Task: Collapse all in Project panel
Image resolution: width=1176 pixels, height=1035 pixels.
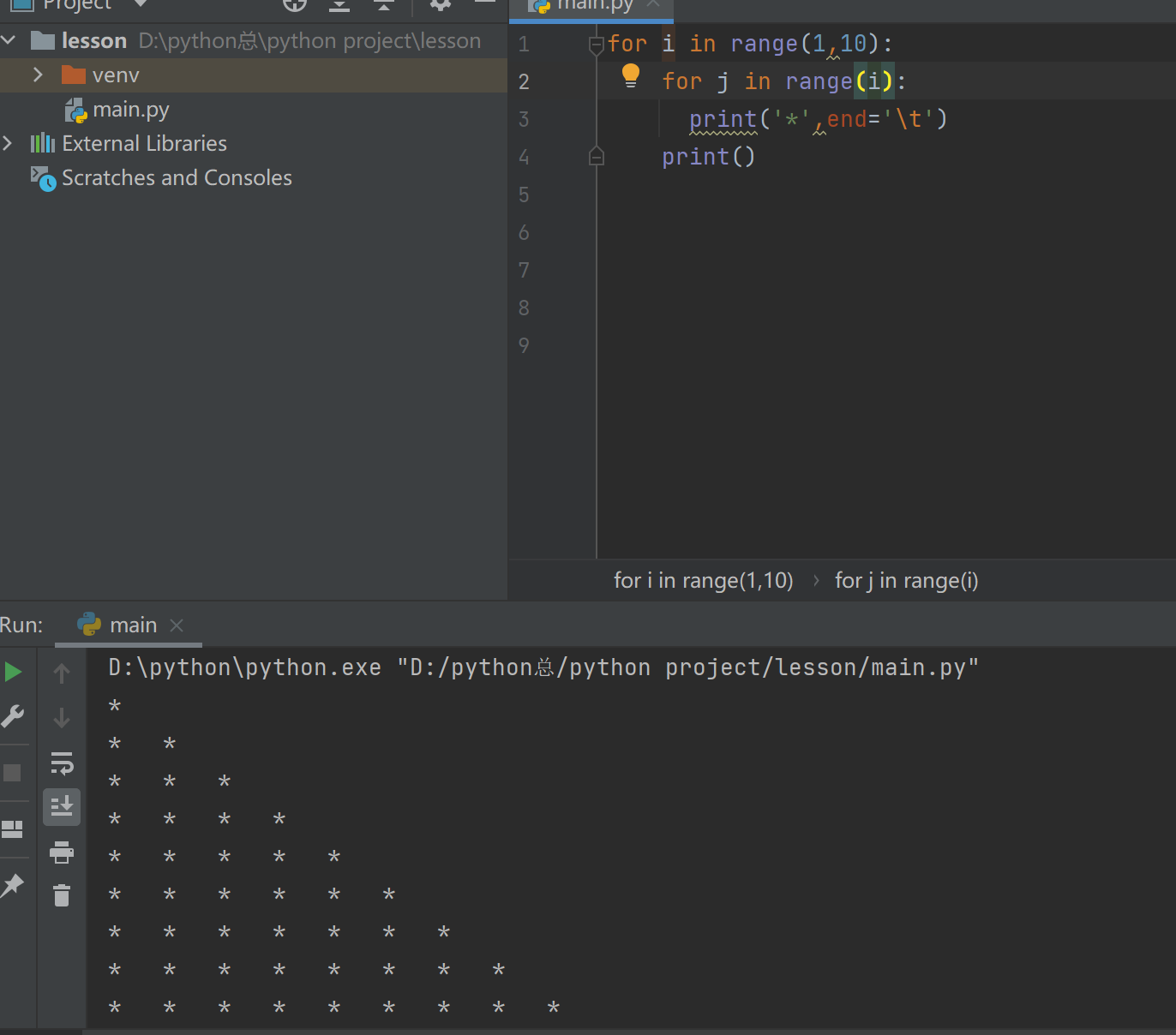Action: coord(384,4)
